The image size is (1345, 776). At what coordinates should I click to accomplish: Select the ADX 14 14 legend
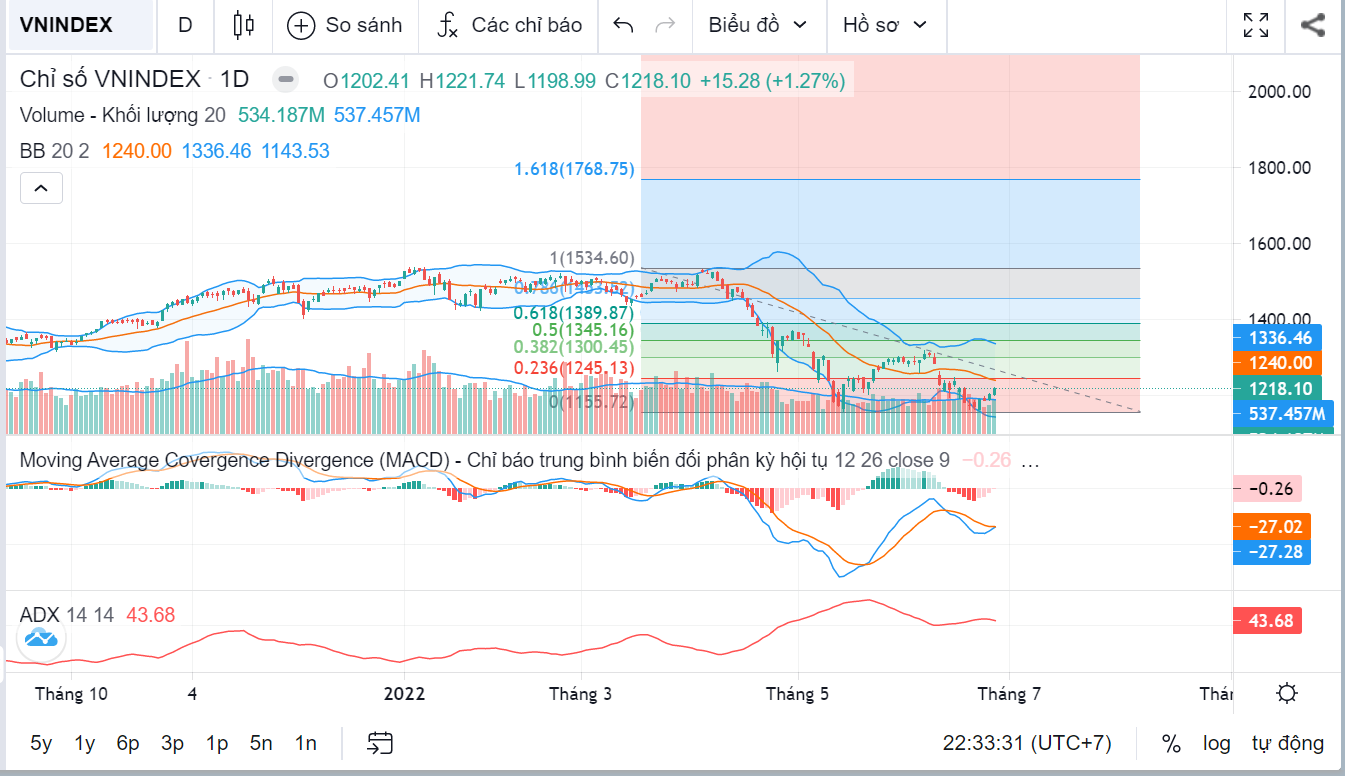pos(67,614)
